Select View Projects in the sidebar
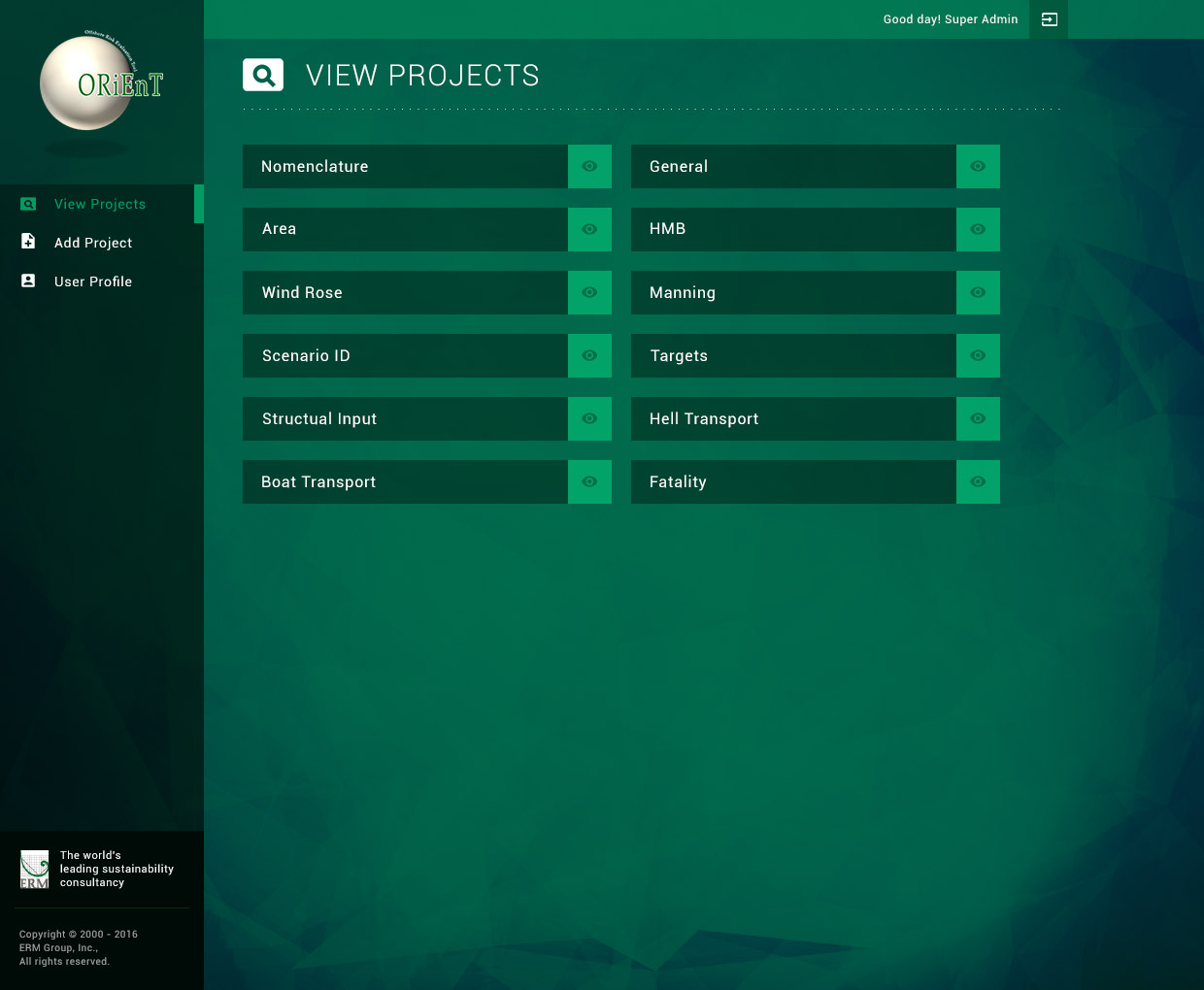This screenshot has width=1204, height=990. coord(99,204)
